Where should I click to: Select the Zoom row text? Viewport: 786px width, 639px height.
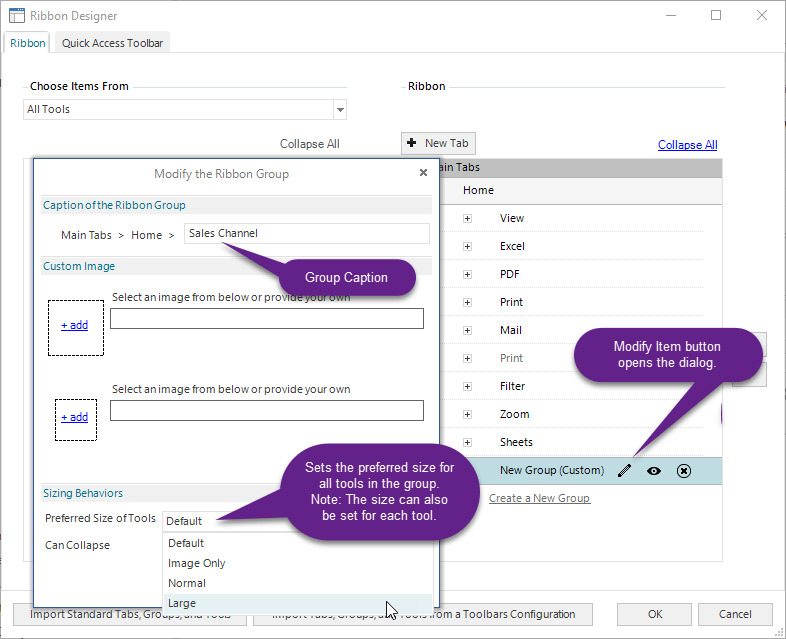click(x=514, y=414)
